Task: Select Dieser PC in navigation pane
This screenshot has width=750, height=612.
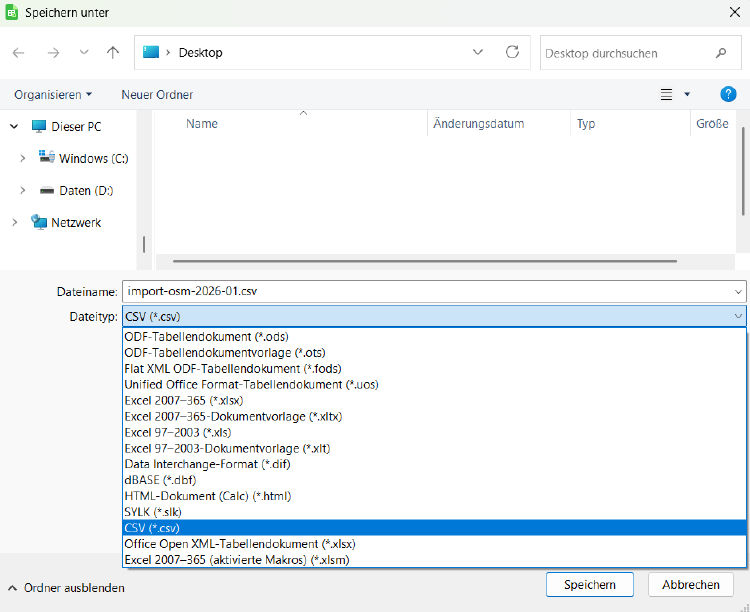Action: tap(75, 127)
